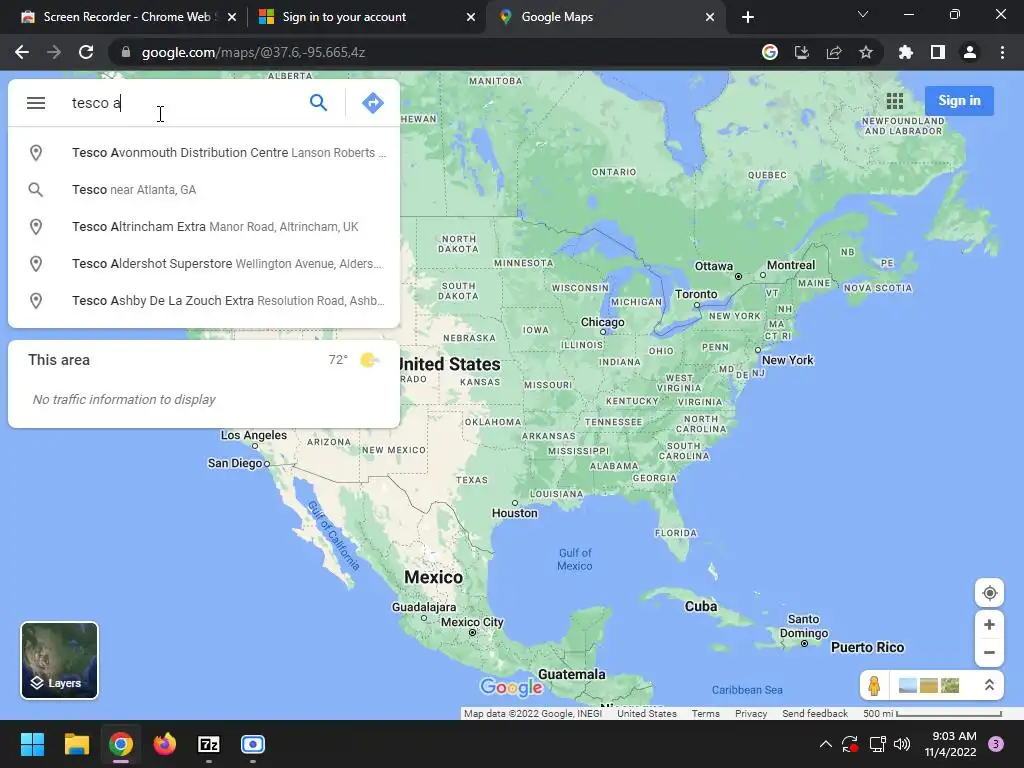1024x768 pixels.
Task: Open the notifications badge showing 3
Action: 996,744
